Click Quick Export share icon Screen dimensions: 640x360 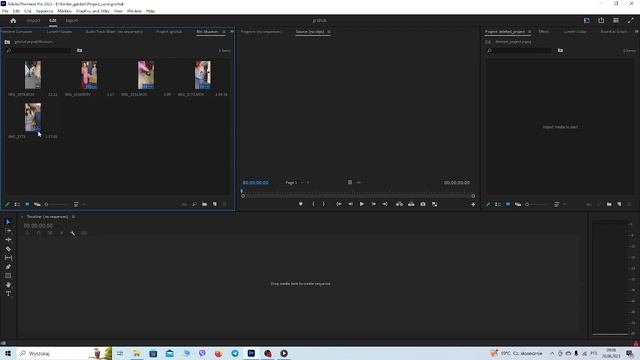pos(601,20)
